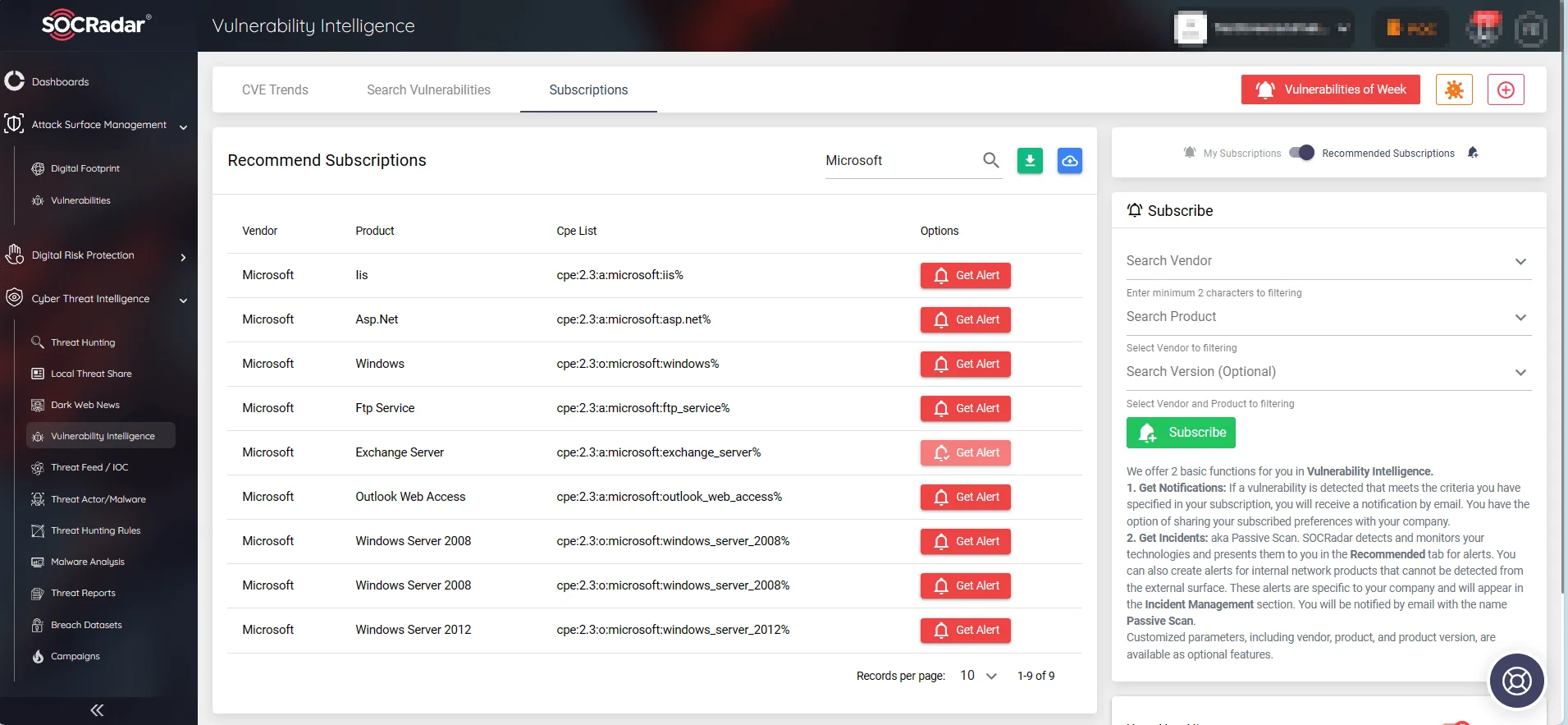Toggle My Subscriptions / Recommended Subscriptions switch

[1301, 153]
